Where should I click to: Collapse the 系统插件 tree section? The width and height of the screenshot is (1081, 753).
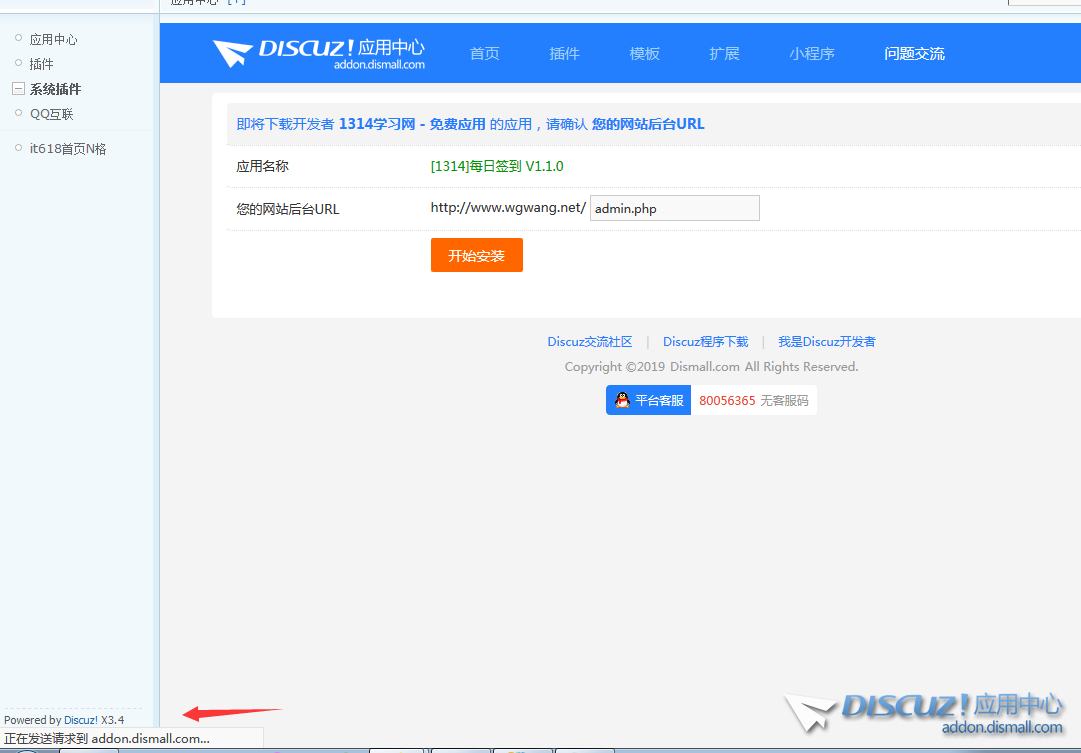pyautogui.click(x=18, y=89)
